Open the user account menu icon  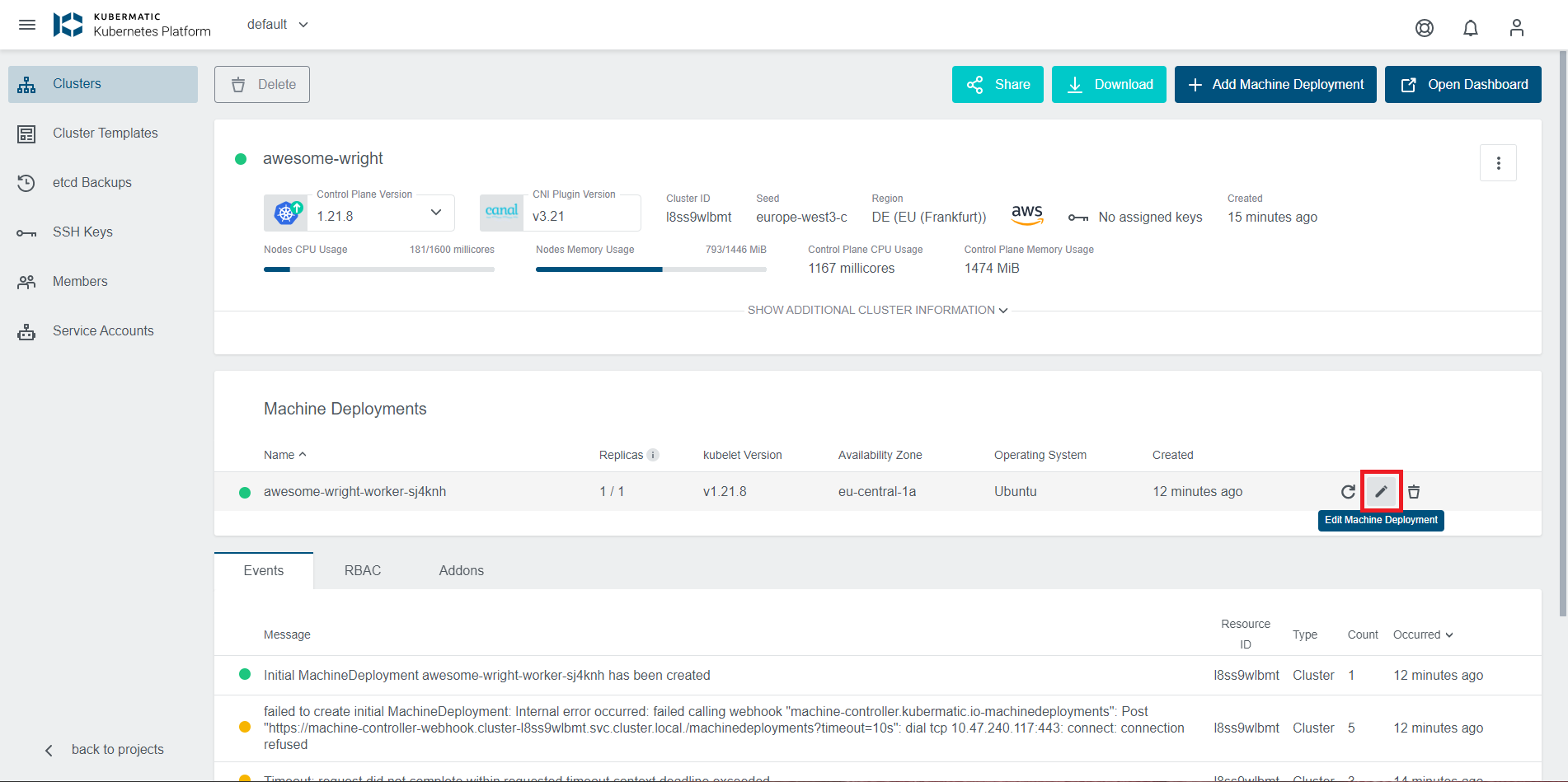click(x=1516, y=27)
